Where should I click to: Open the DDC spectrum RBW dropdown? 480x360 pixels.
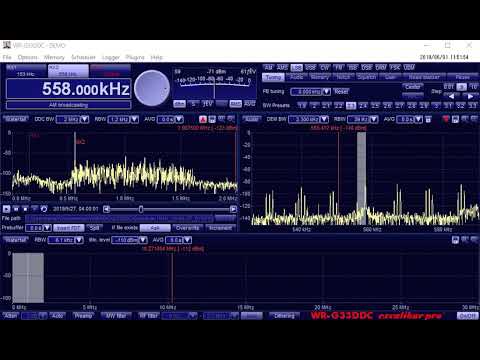click(135, 119)
